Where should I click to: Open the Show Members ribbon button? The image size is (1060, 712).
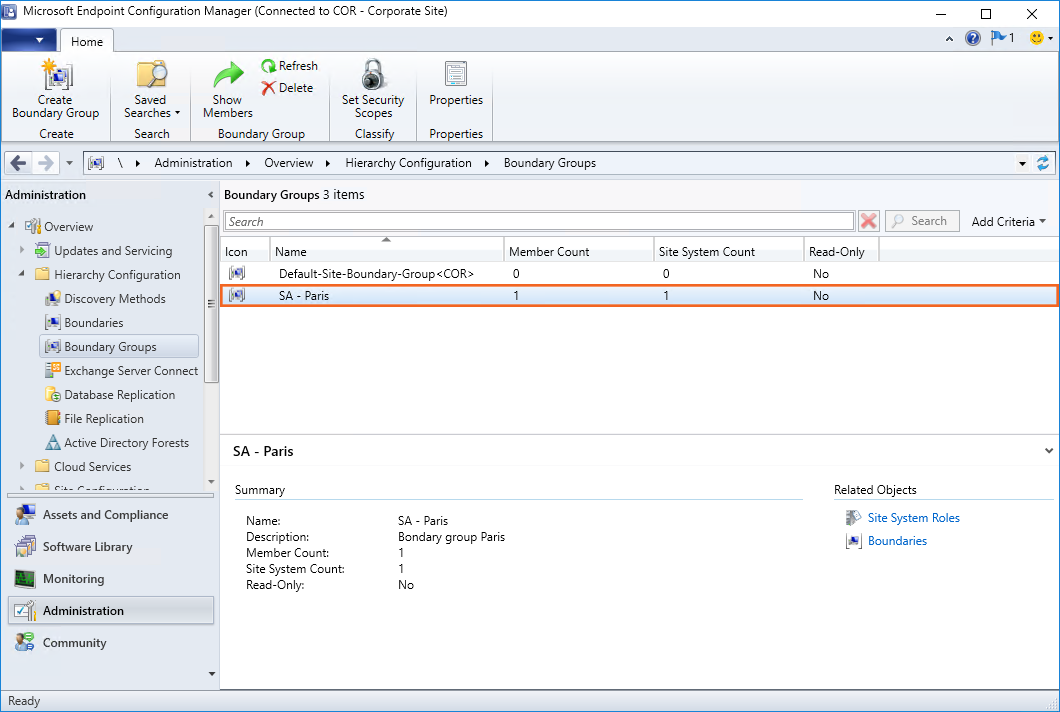pyautogui.click(x=227, y=90)
